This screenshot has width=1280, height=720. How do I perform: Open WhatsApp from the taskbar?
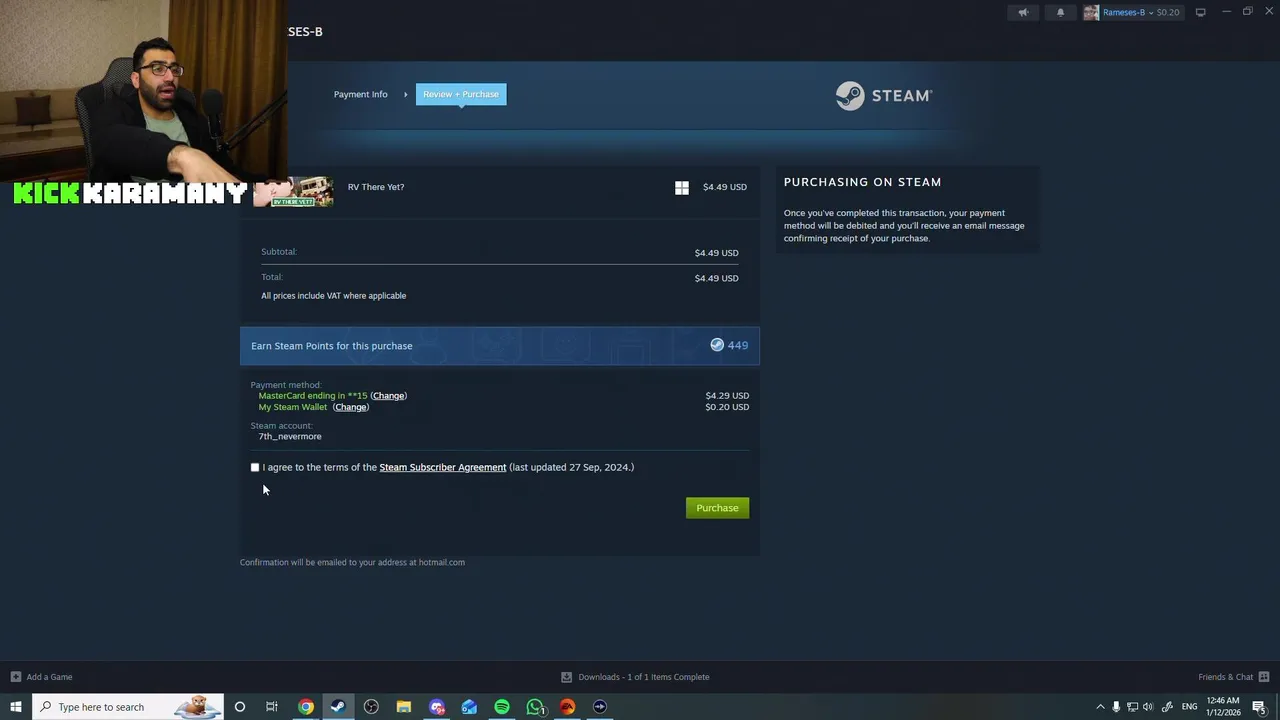535,707
